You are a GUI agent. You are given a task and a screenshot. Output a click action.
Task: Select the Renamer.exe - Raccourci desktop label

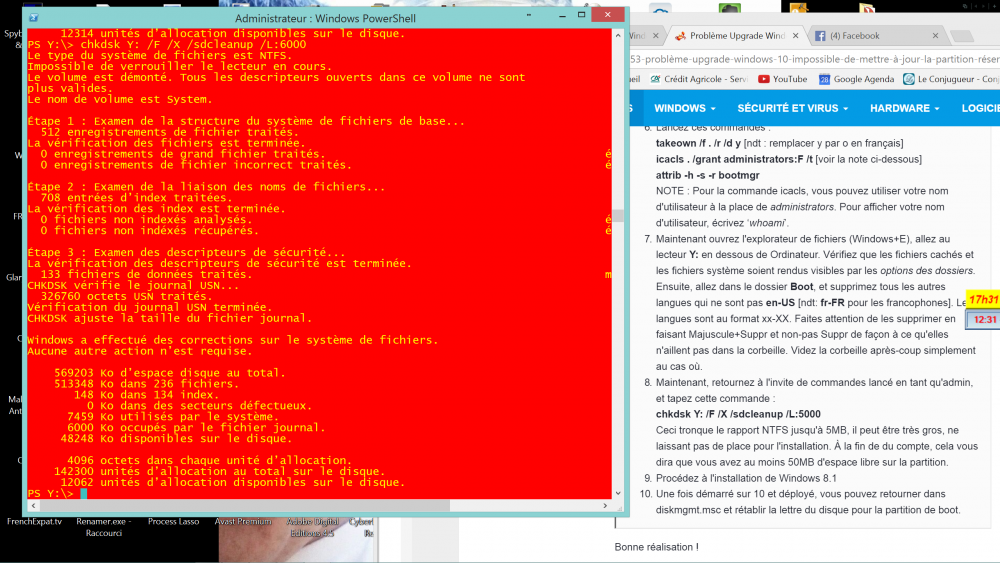click(104, 527)
